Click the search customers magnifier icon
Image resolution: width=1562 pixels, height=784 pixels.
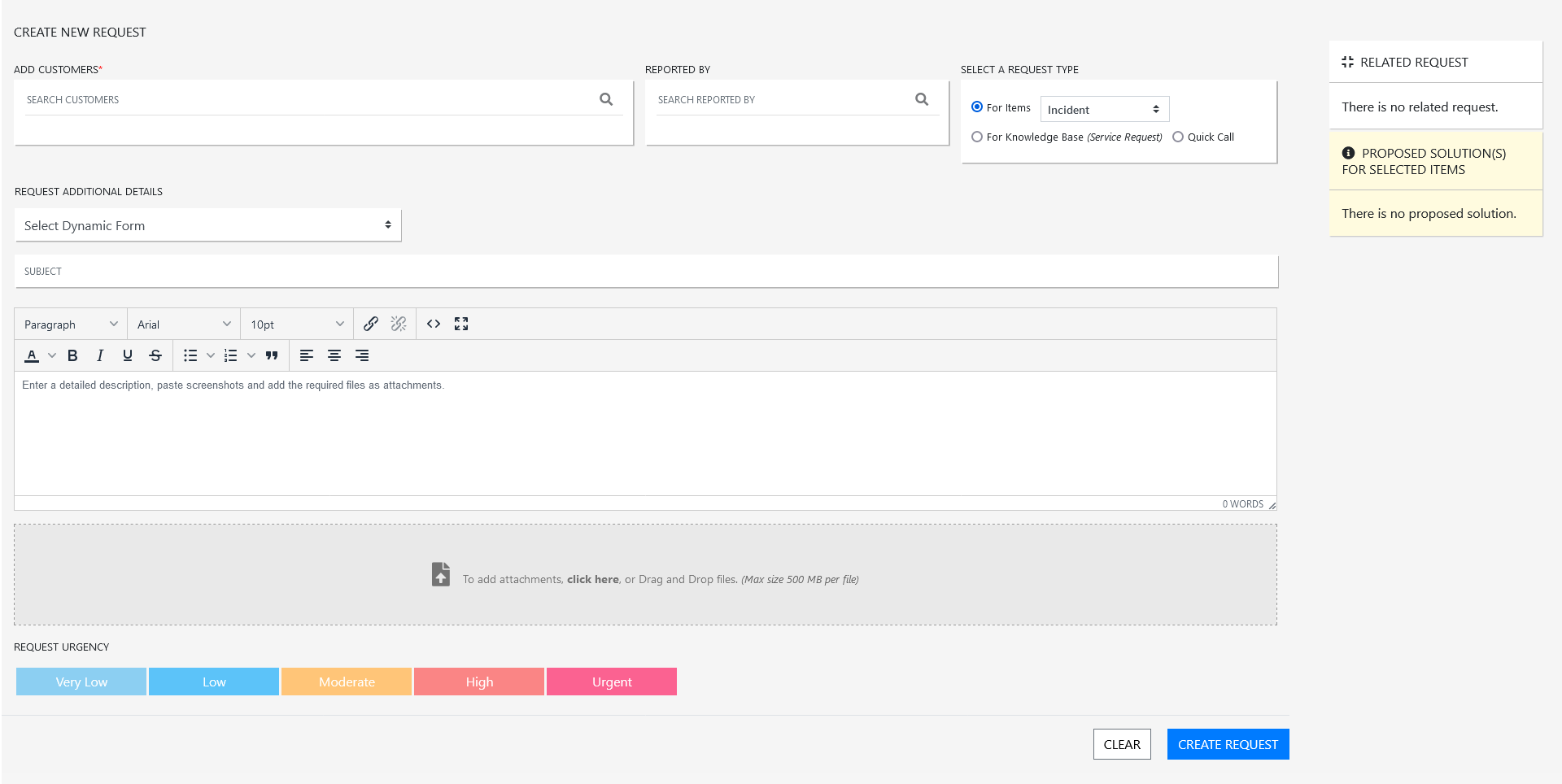(x=606, y=98)
